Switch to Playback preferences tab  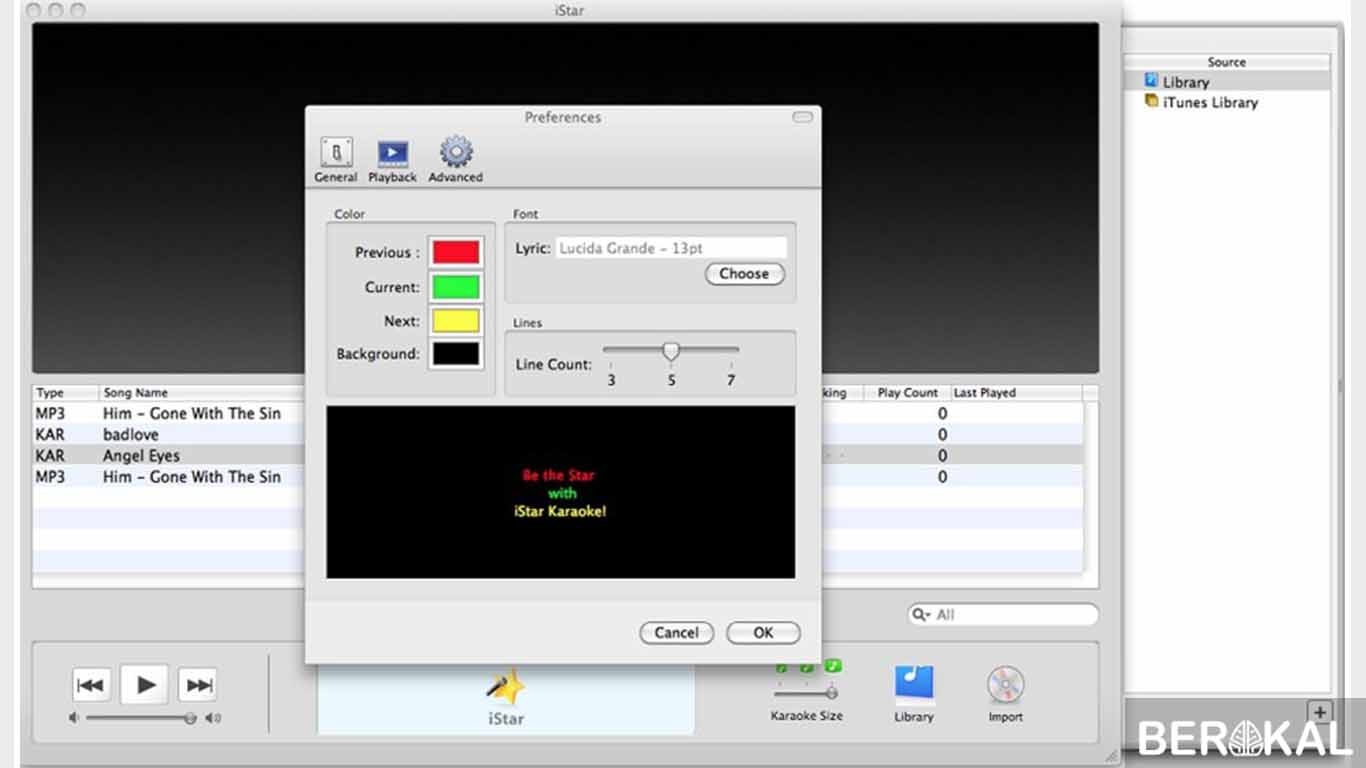pos(392,160)
